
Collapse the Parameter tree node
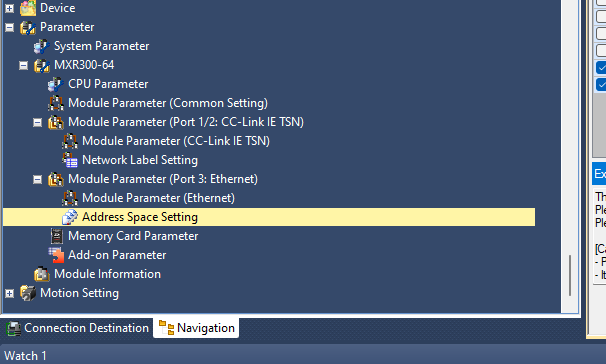(9, 27)
